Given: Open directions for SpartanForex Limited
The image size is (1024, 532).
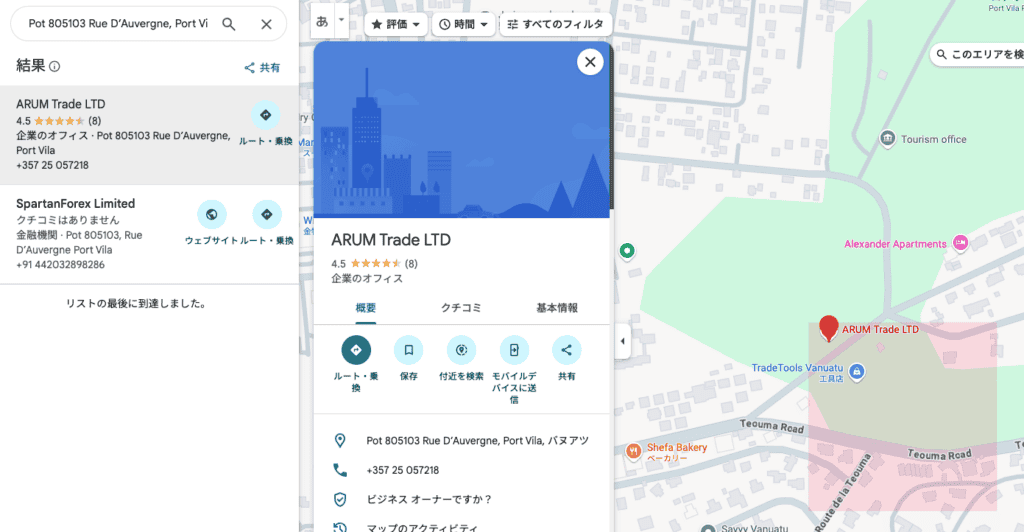Looking at the screenshot, I should coord(266,214).
